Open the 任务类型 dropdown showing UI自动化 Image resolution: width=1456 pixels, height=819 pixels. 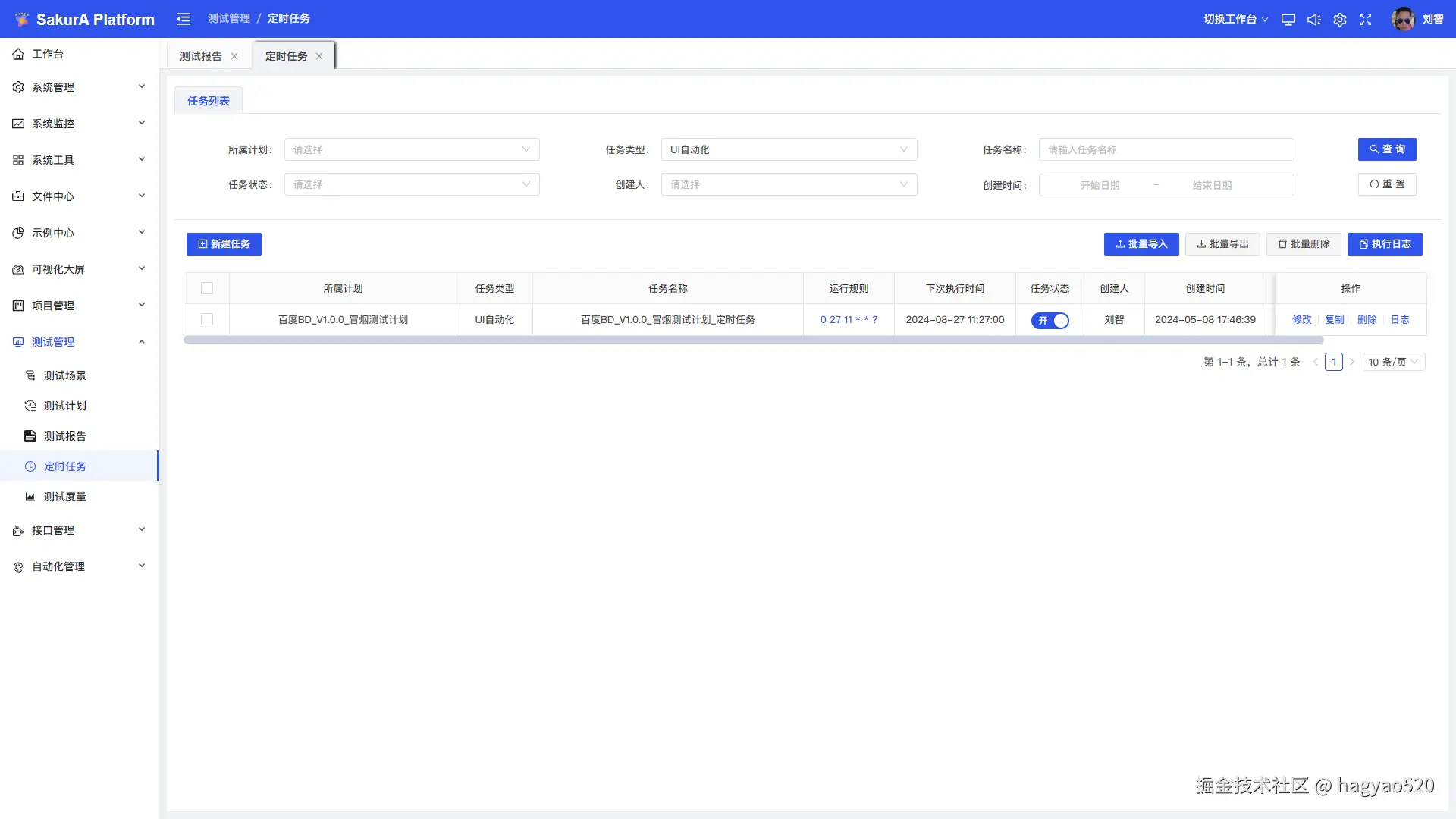(789, 149)
